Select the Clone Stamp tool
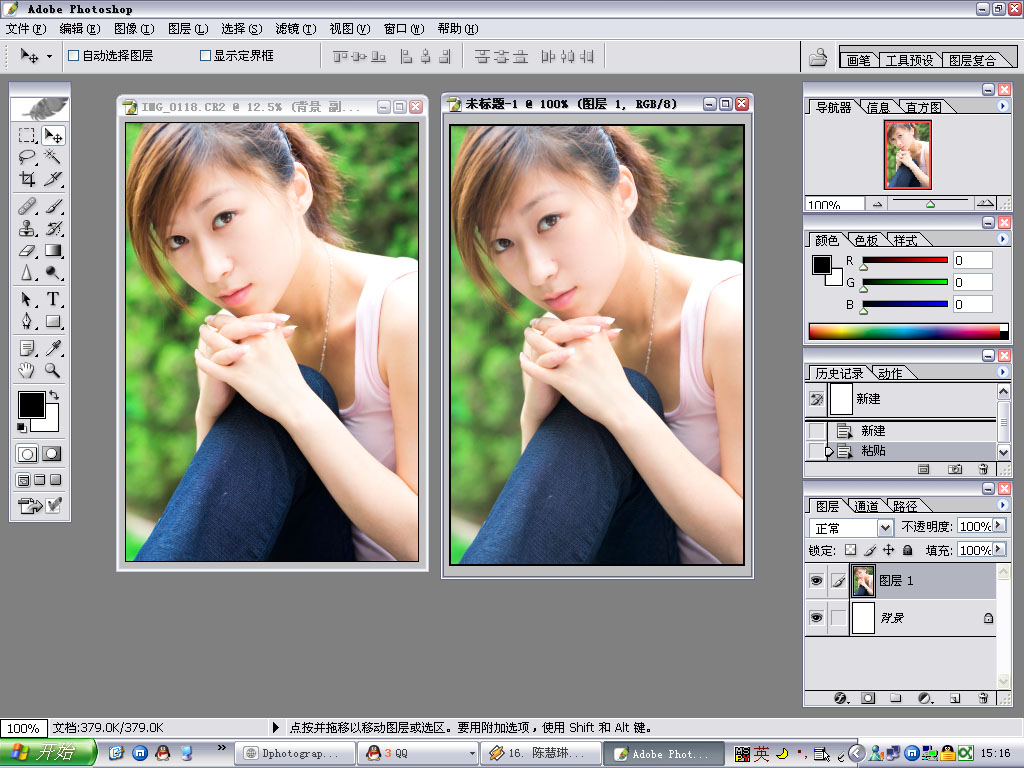 tap(27, 229)
